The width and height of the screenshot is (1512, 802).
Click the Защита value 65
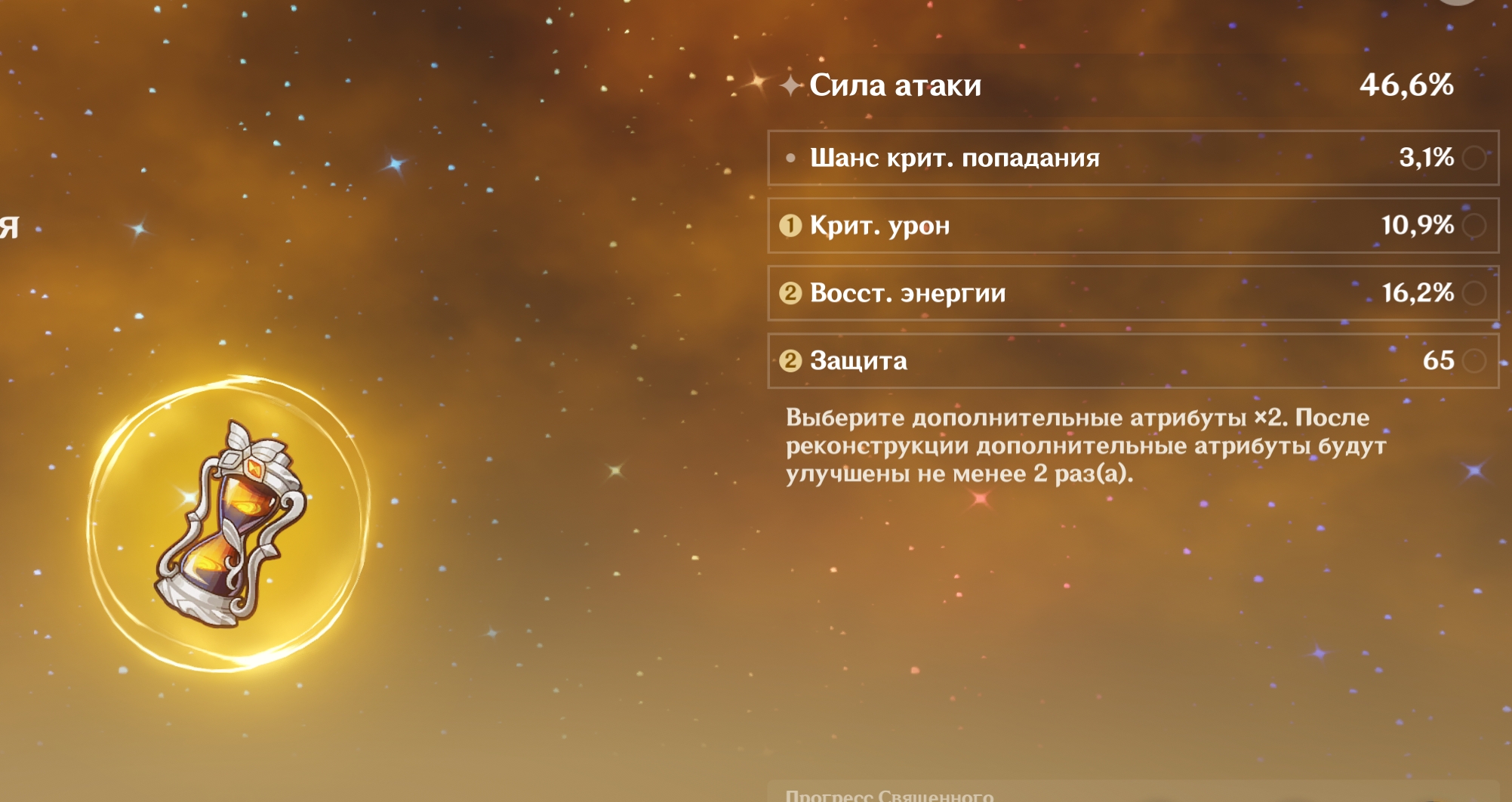(x=1438, y=361)
